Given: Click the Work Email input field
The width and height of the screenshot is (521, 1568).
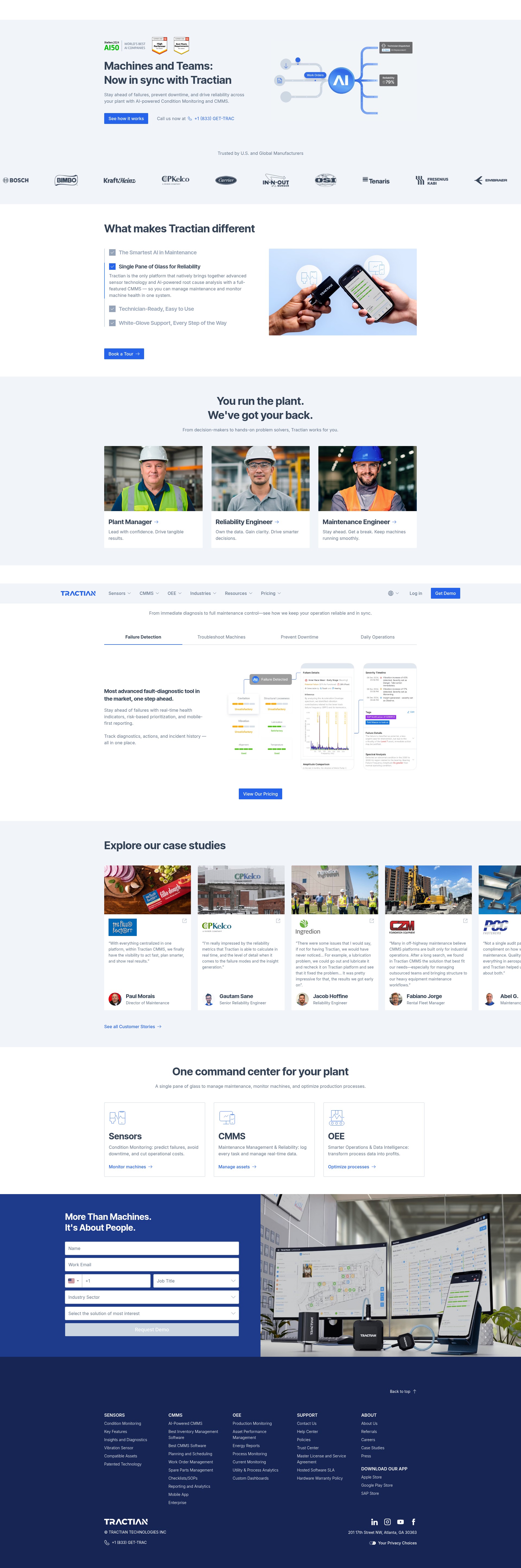Looking at the screenshot, I should 152,1264.
